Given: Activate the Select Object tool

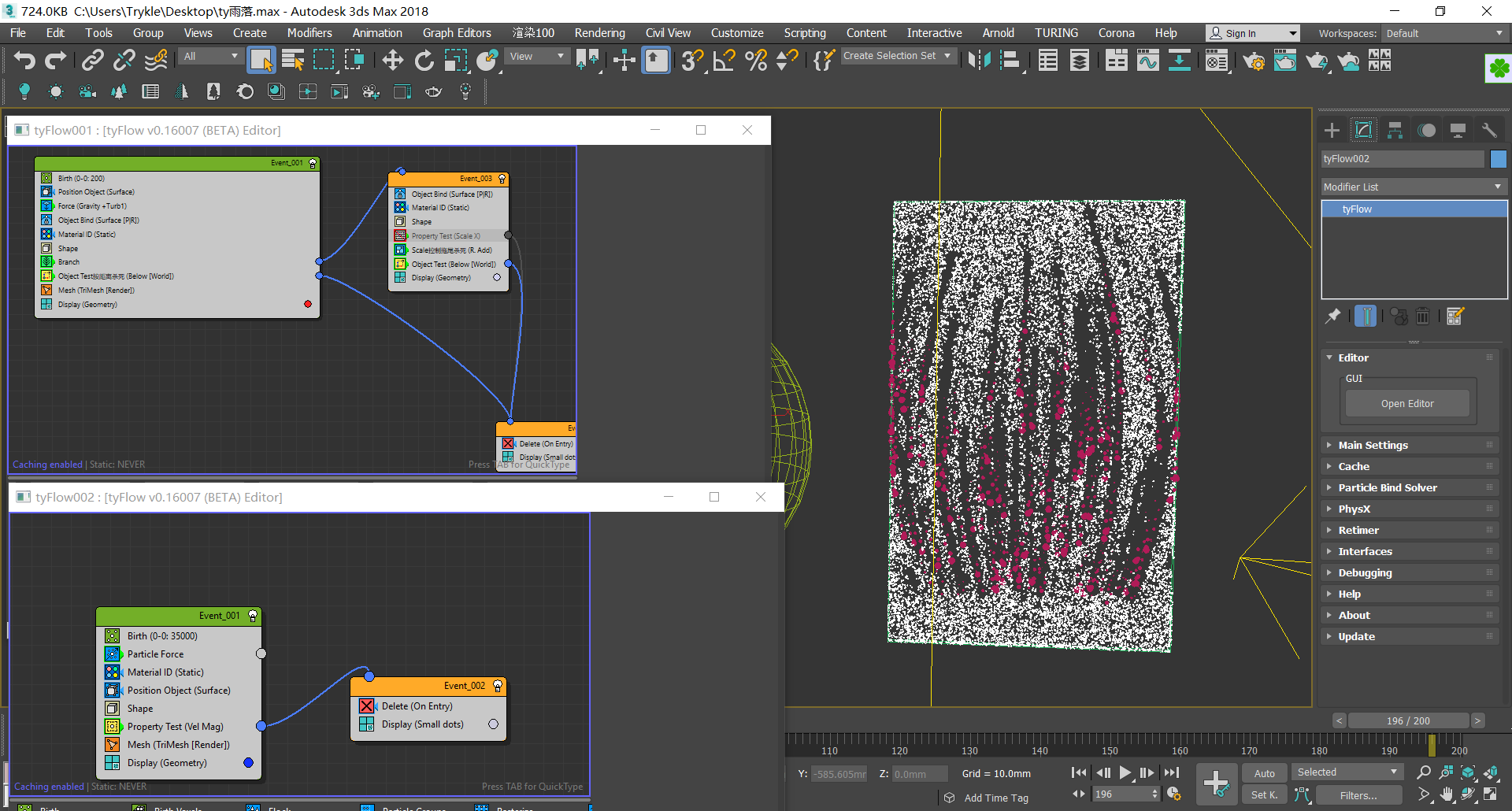Looking at the screenshot, I should pos(261,60).
